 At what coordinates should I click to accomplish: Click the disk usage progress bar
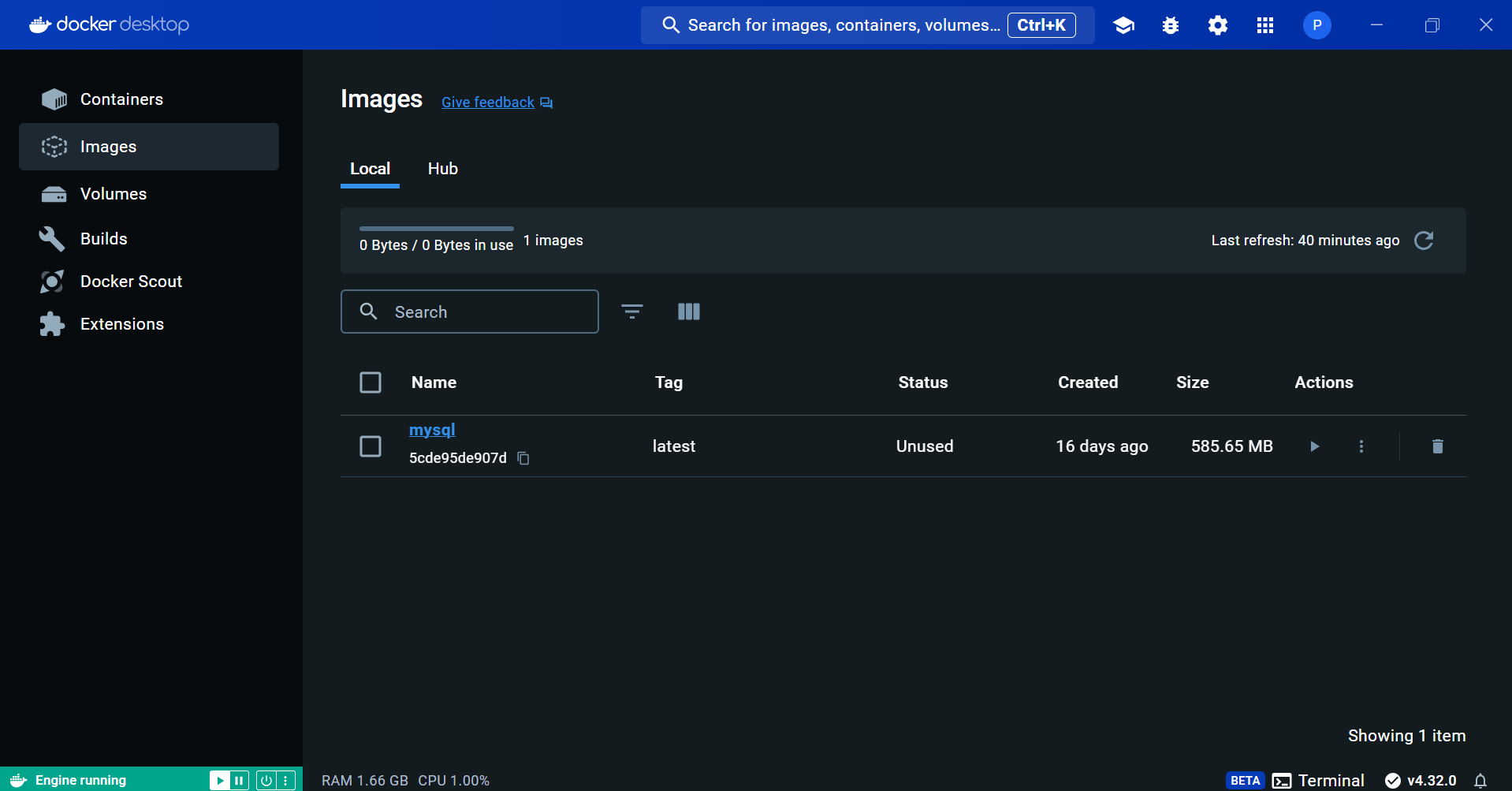point(437,229)
